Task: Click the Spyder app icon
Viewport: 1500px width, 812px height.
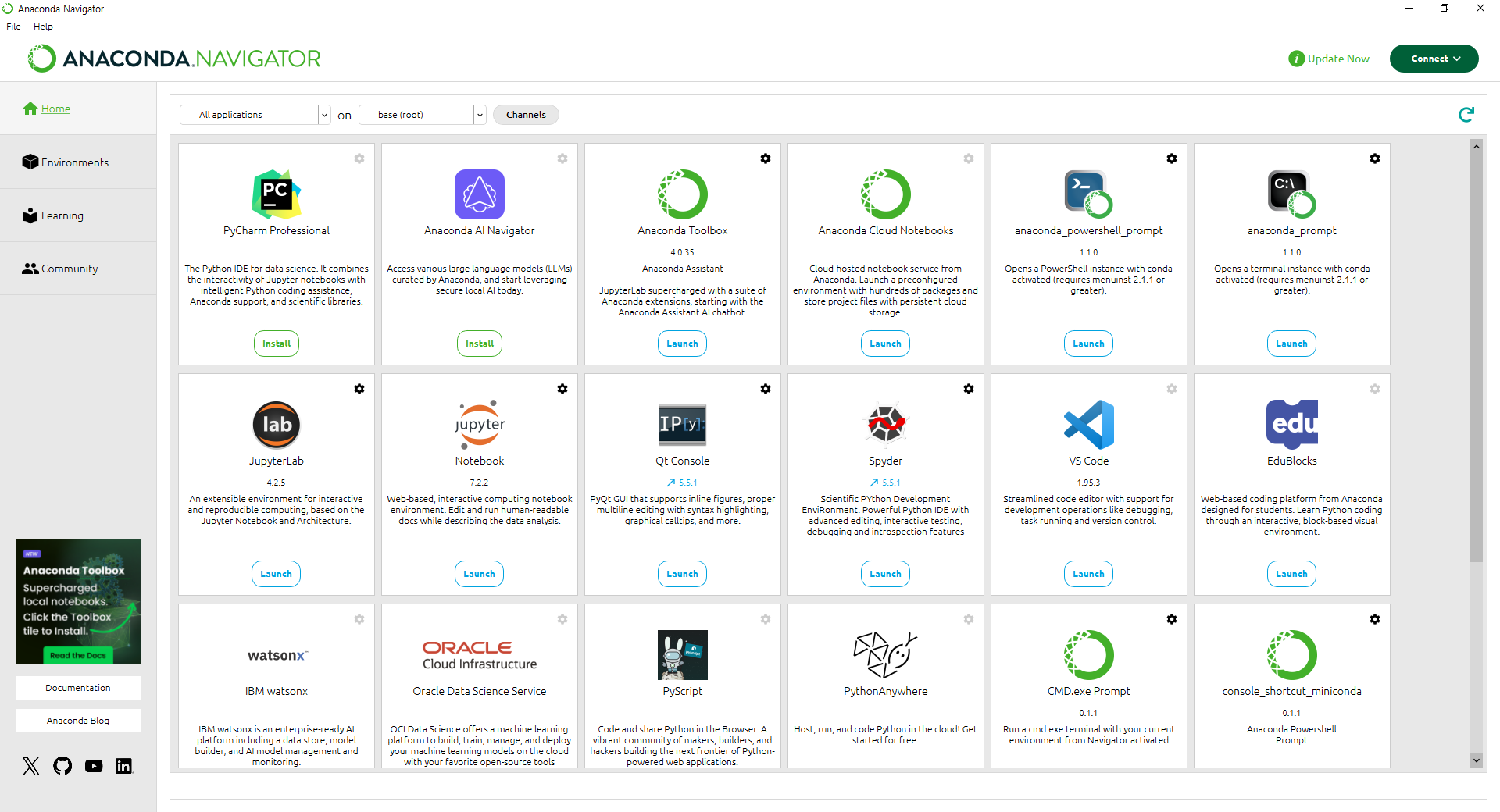Action: pos(886,425)
